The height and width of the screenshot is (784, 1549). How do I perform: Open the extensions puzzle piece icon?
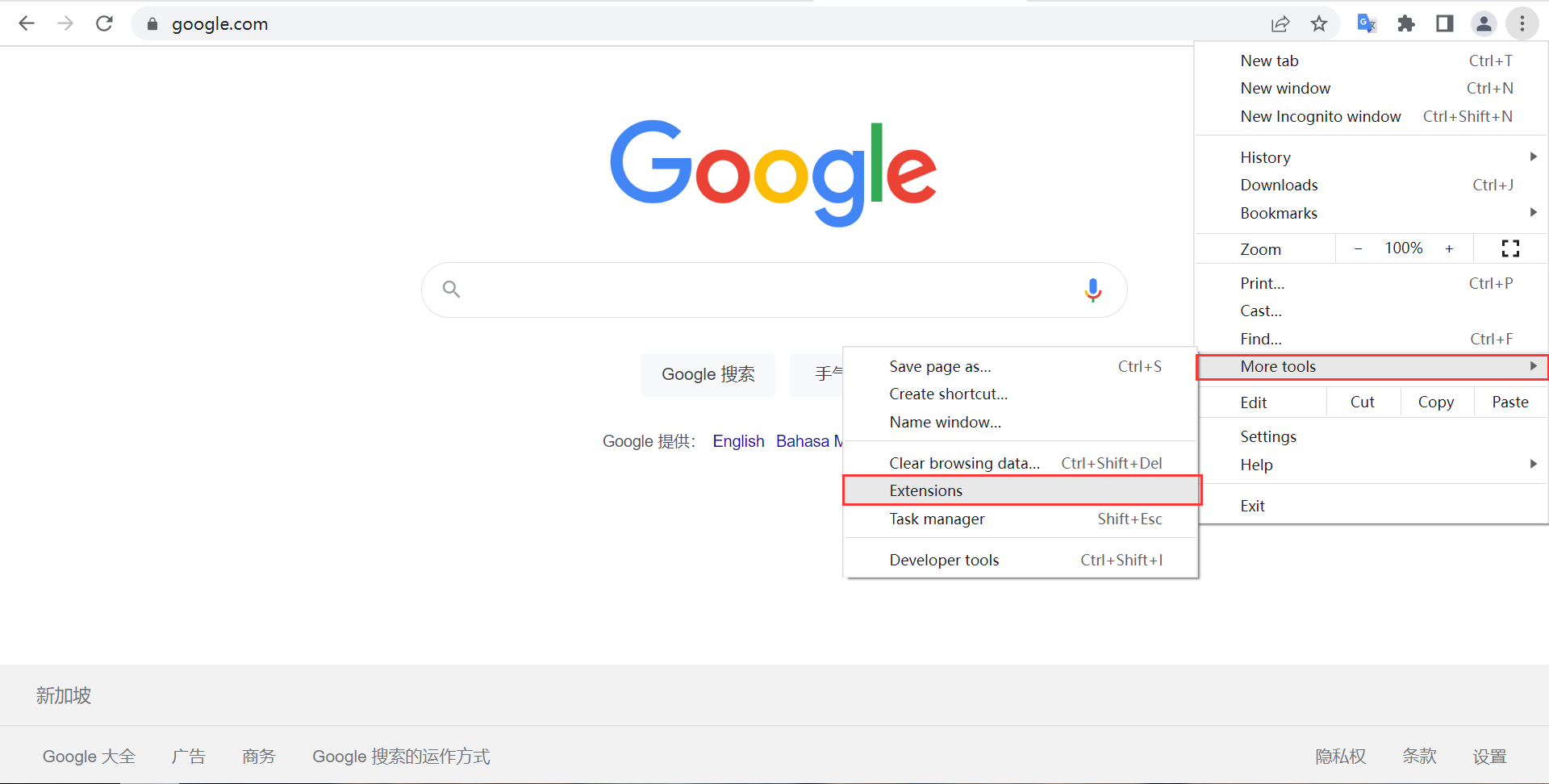pyautogui.click(x=1406, y=23)
